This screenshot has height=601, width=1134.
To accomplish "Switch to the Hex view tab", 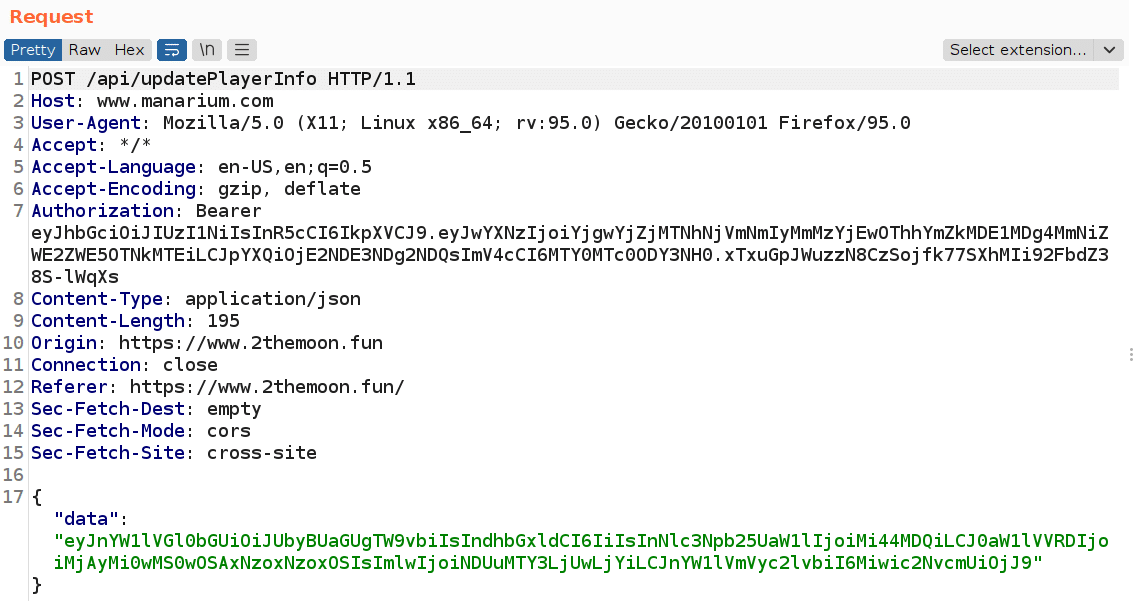I will pyautogui.click(x=129, y=50).
